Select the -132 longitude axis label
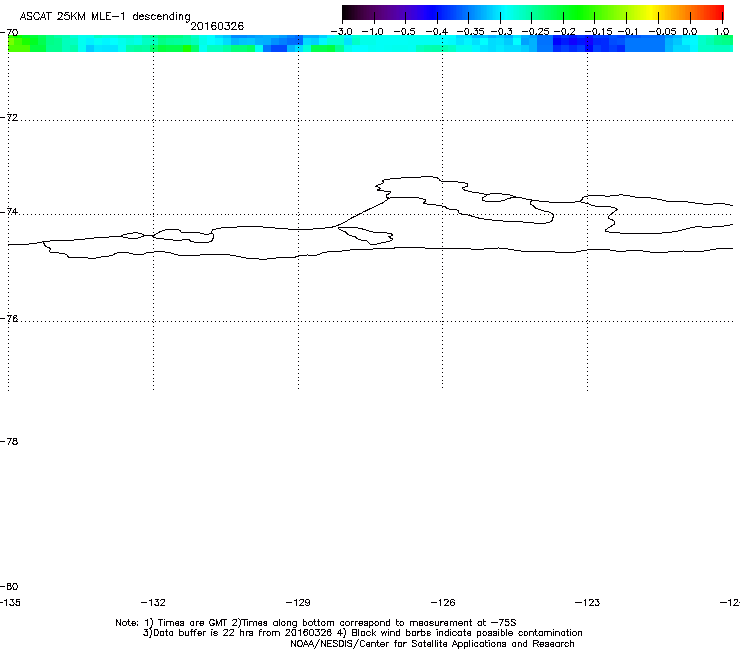 click(x=153, y=602)
